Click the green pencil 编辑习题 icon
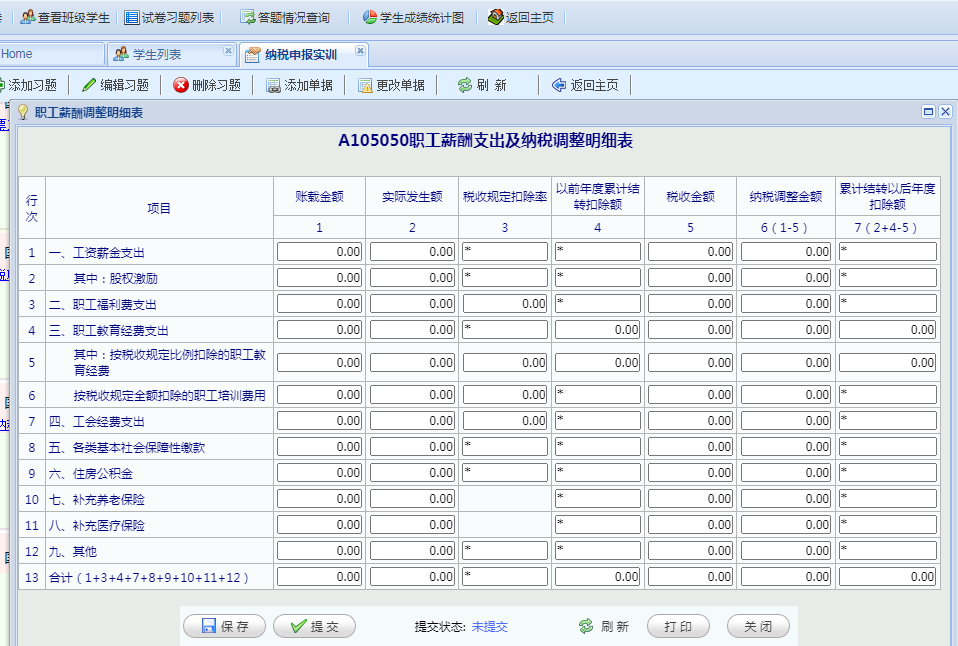The image size is (958, 646). tap(89, 85)
